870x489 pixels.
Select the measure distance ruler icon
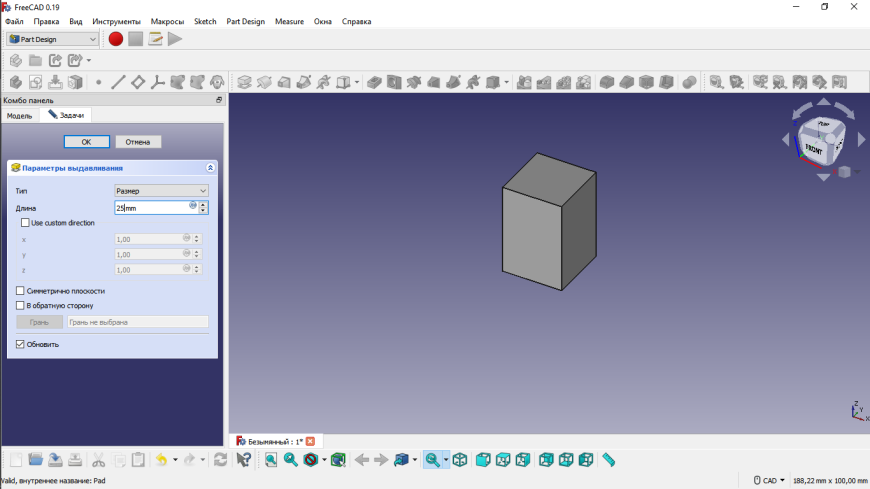(608, 460)
